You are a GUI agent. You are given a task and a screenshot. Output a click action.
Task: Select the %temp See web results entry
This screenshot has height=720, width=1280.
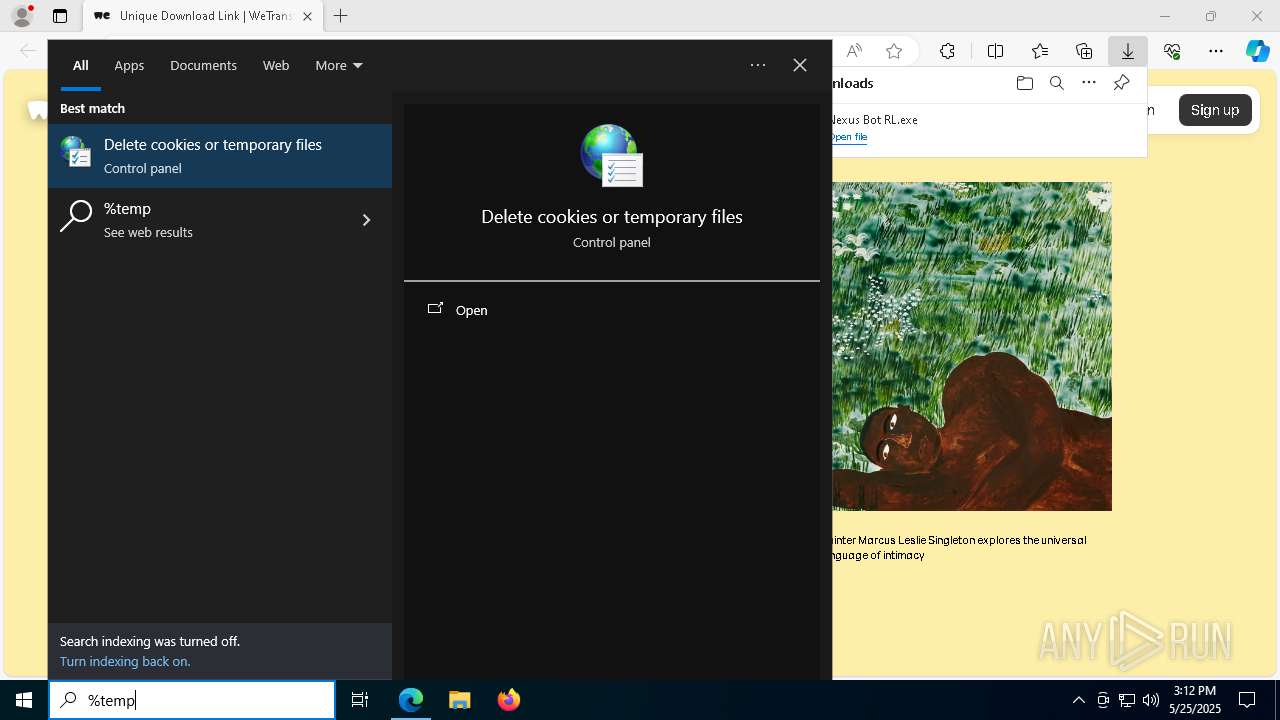click(220, 220)
